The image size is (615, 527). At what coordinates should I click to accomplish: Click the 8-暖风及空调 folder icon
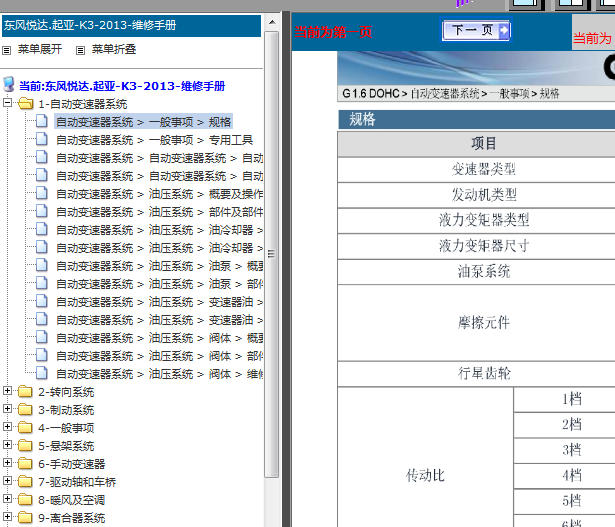(25, 500)
